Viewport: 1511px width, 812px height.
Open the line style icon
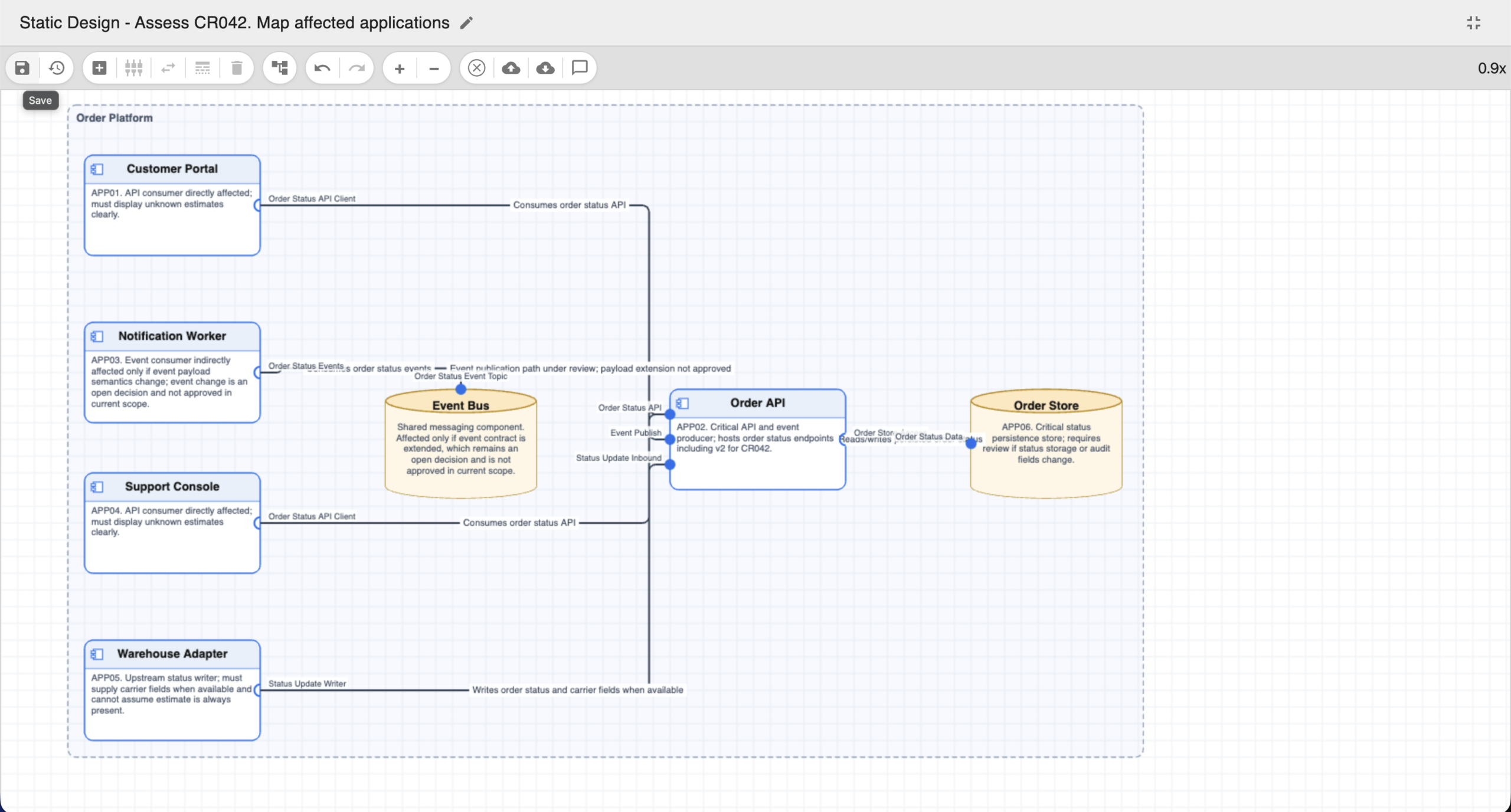(x=202, y=68)
